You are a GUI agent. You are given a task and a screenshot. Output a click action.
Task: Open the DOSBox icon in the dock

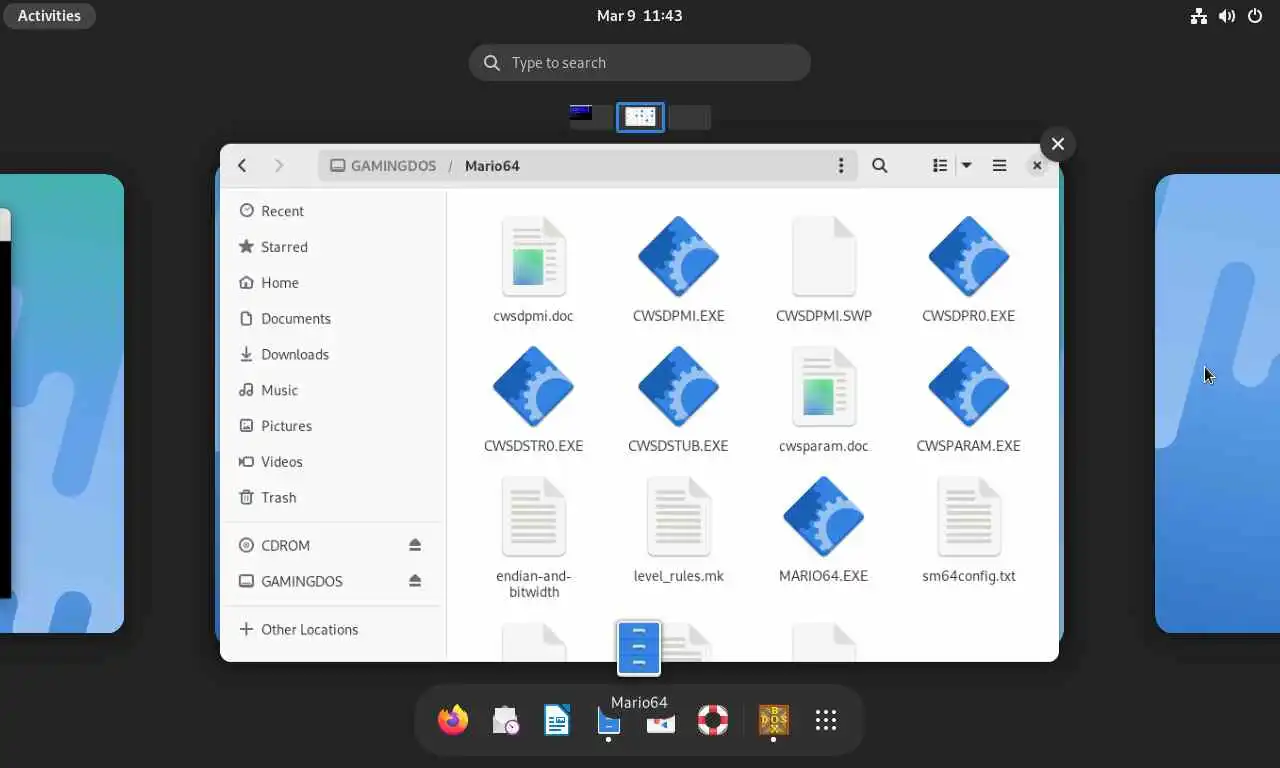click(774, 720)
